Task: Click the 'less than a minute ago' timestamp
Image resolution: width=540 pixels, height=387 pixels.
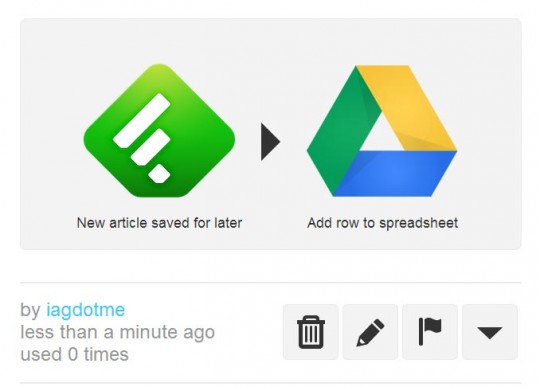Action: [x=117, y=332]
